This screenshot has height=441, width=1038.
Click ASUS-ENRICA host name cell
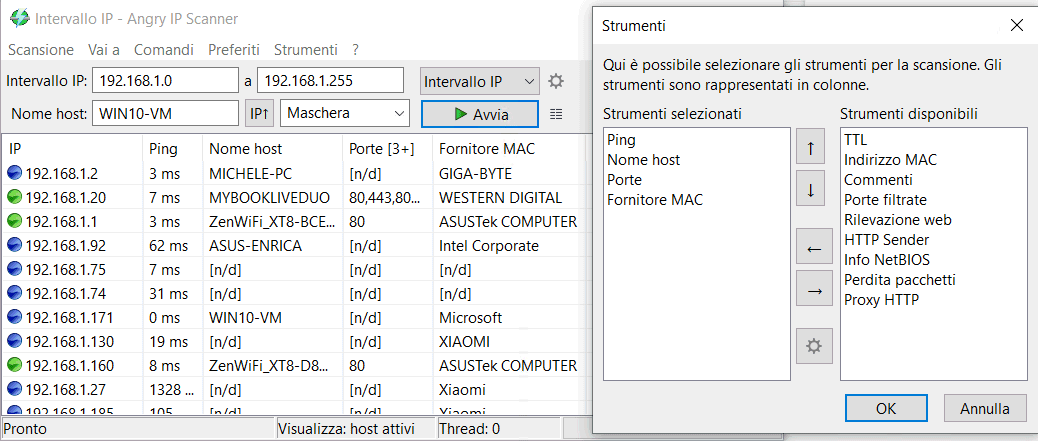click(x=256, y=246)
